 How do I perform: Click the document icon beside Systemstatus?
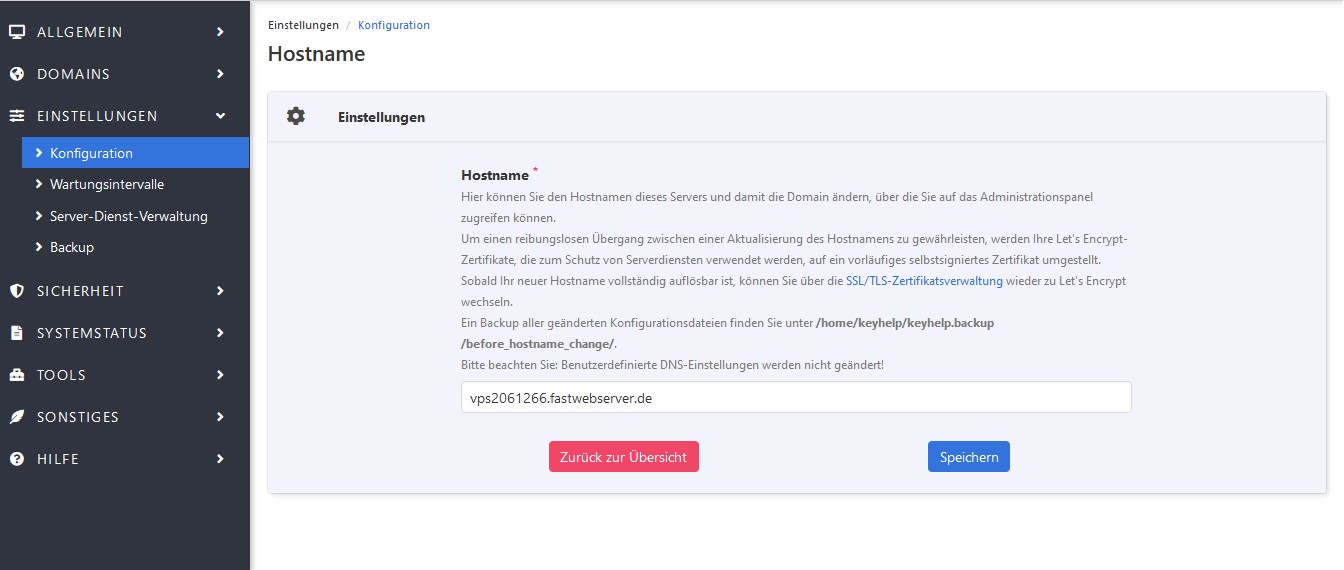pos(16,333)
